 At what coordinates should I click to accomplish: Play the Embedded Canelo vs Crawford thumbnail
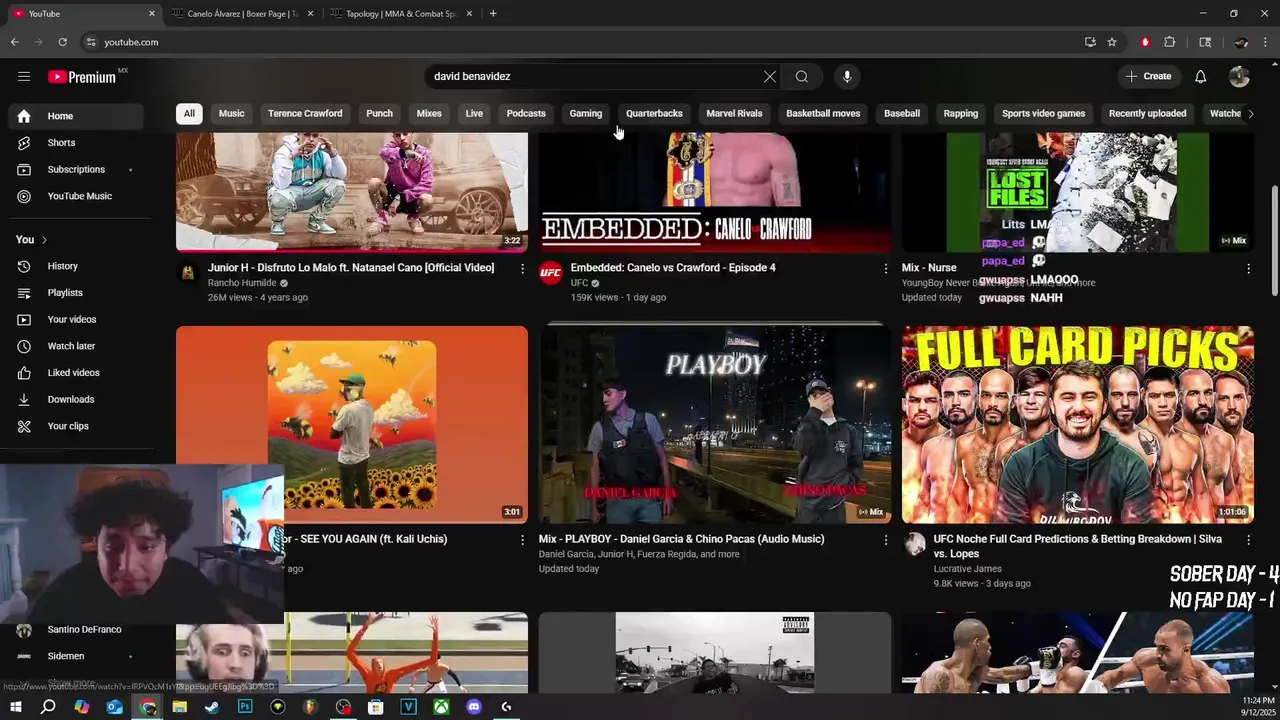click(x=715, y=192)
